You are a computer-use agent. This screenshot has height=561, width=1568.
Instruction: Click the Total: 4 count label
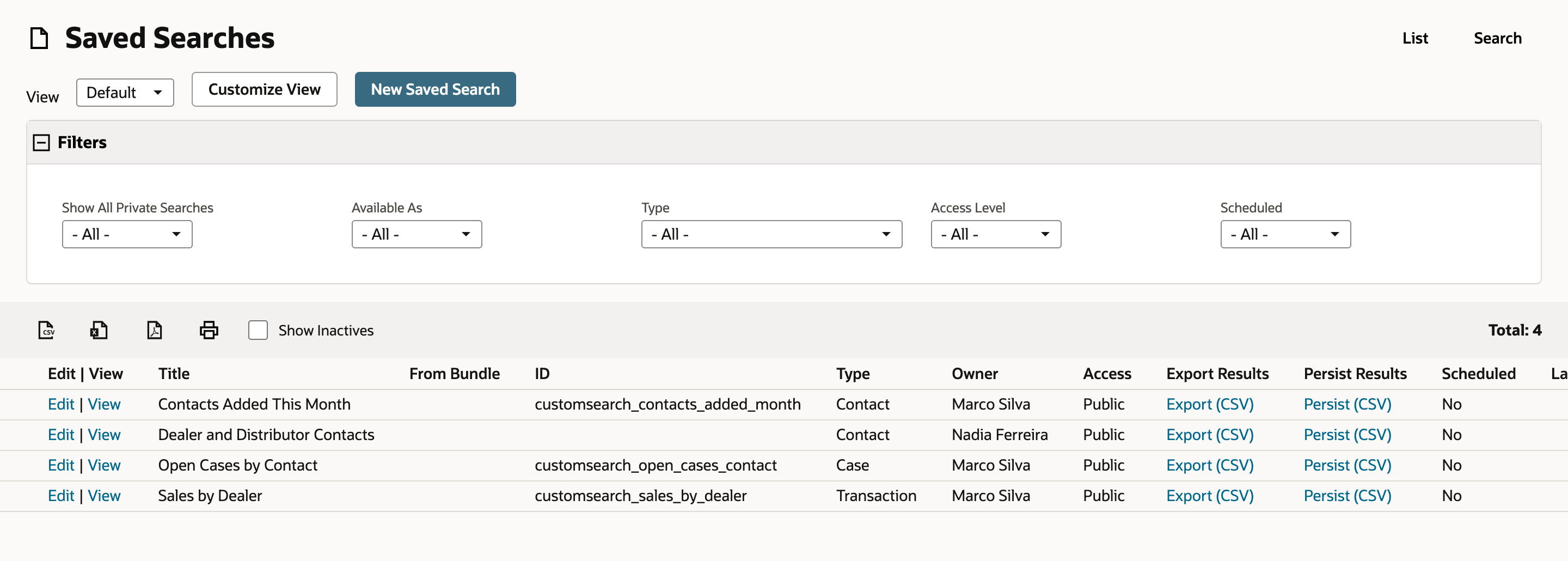tap(1515, 330)
